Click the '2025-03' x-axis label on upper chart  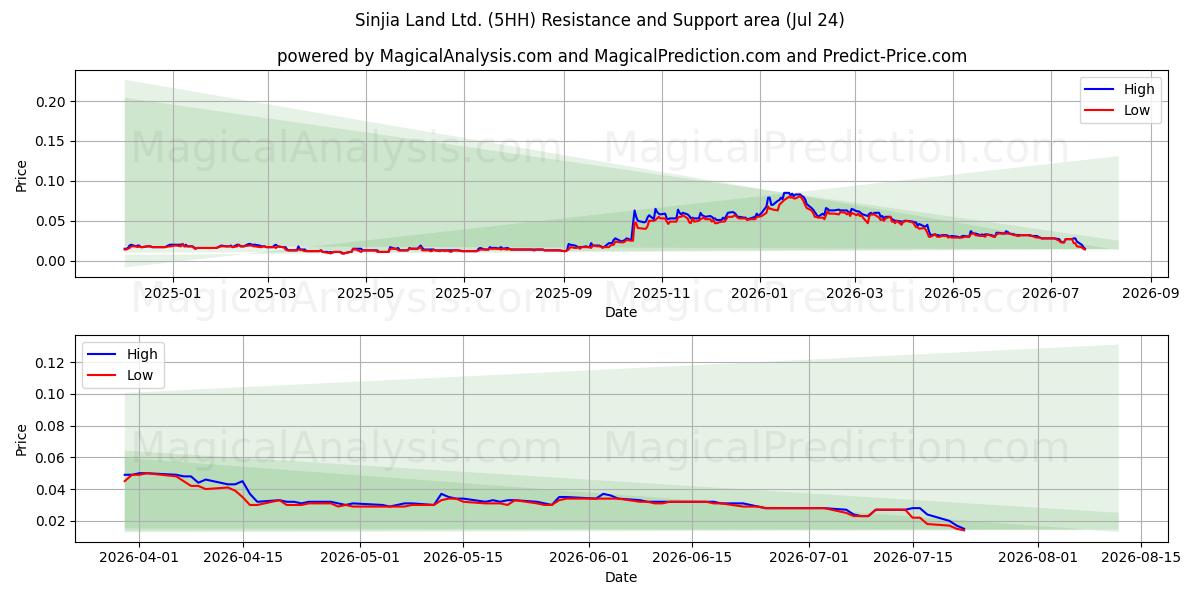pos(269,293)
